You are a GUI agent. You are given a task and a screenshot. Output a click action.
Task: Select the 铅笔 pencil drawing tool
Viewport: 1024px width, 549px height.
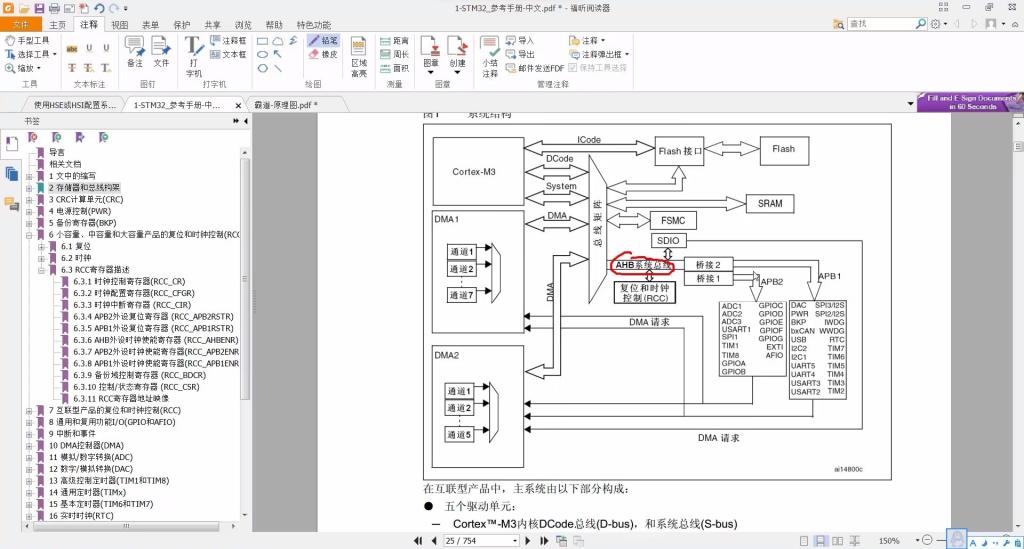(x=323, y=41)
